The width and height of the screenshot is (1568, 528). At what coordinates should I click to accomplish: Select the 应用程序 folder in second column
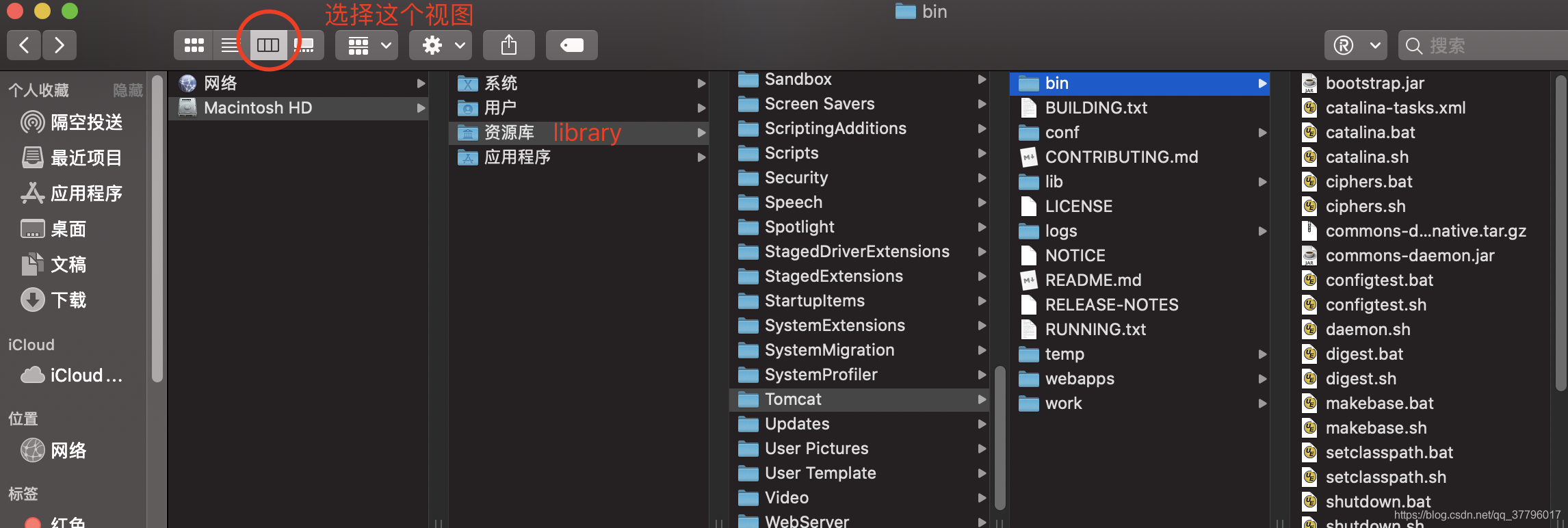(579, 157)
